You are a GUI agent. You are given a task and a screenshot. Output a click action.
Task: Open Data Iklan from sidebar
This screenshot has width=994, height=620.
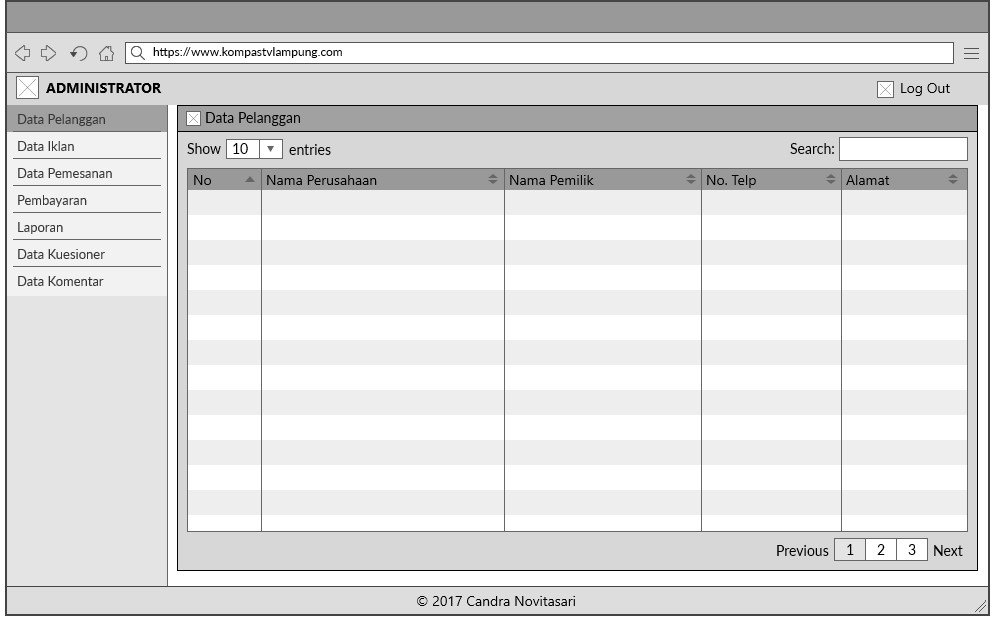tap(46, 146)
